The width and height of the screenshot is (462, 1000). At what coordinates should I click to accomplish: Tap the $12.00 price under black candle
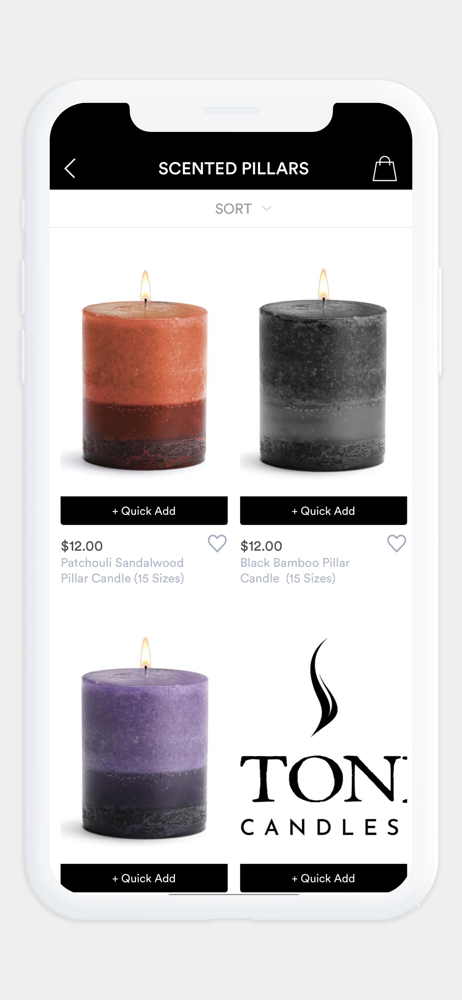pyautogui.click(x=261, y=546)
